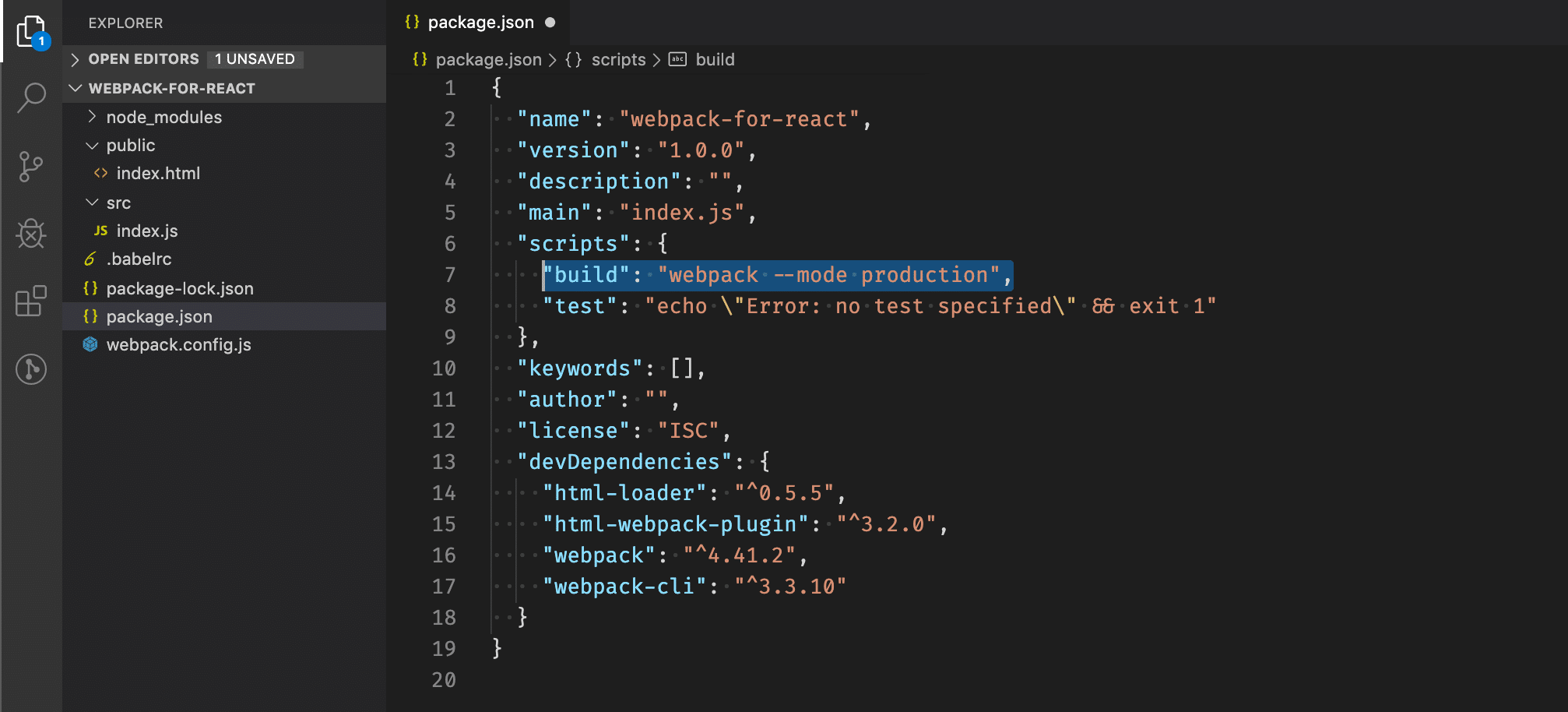Click the webpack icon beside webpack.config.js
The height and width of the screenshot is (712, 1568).
[x=90, y=344]
